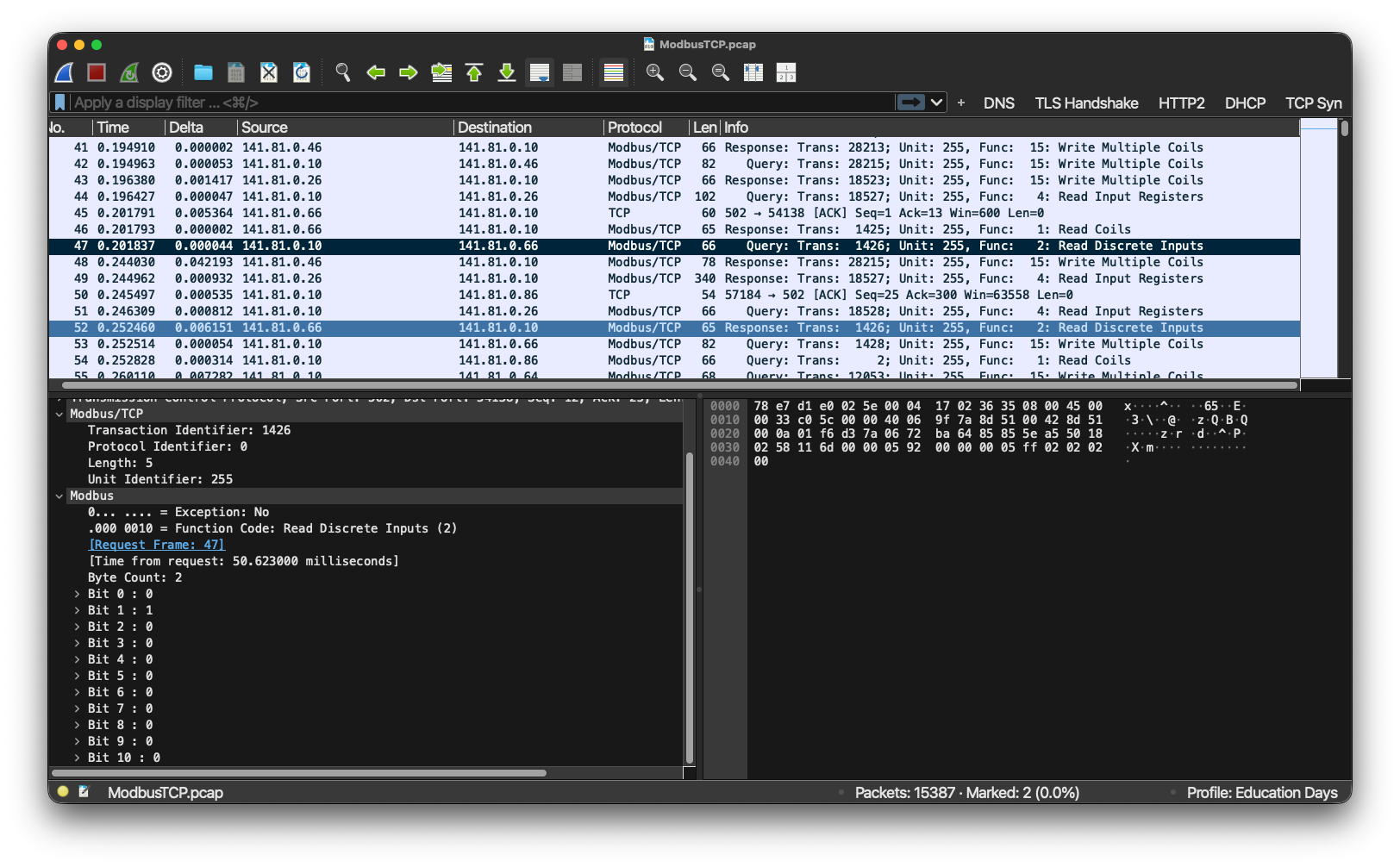The image size is (1400, 867).
Task: Close this capture file icon
Action: (269, 72)
